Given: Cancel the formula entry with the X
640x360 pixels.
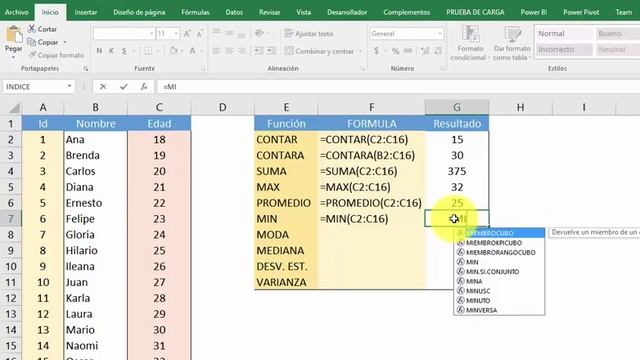Looking at the screenshot, I should coord(103,87).
